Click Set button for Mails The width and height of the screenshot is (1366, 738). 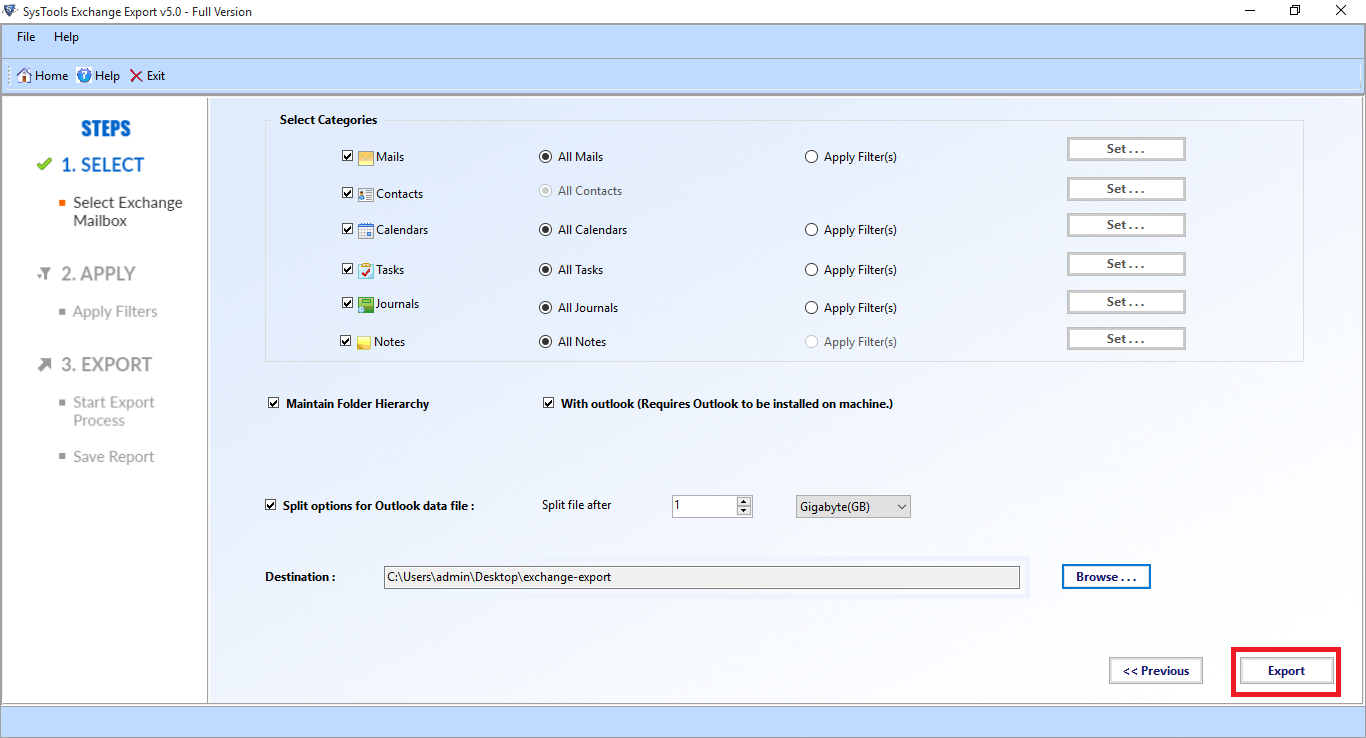click(x=1126, y=149)
